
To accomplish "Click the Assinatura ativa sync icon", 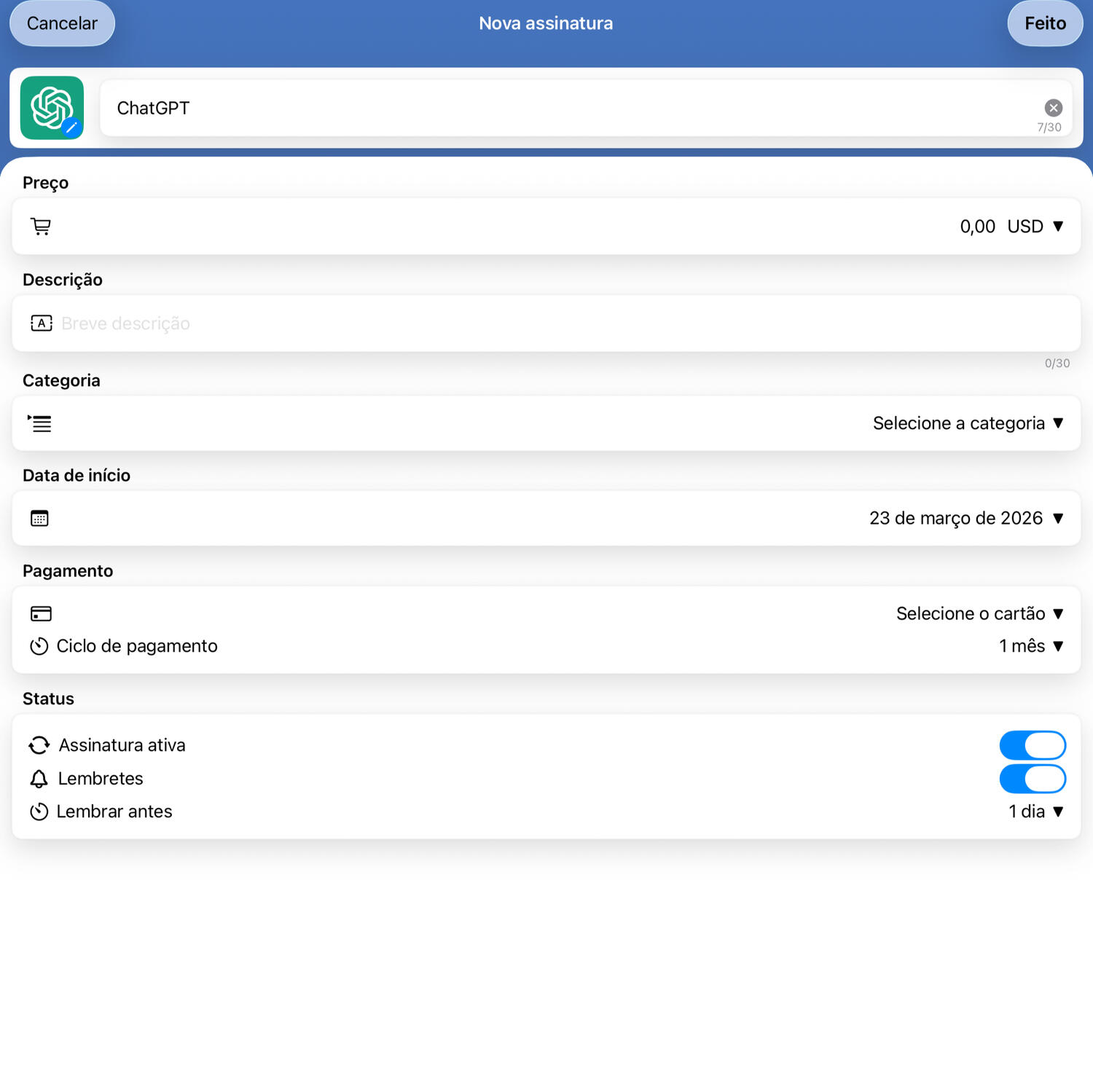I will (x=39, y=745).
